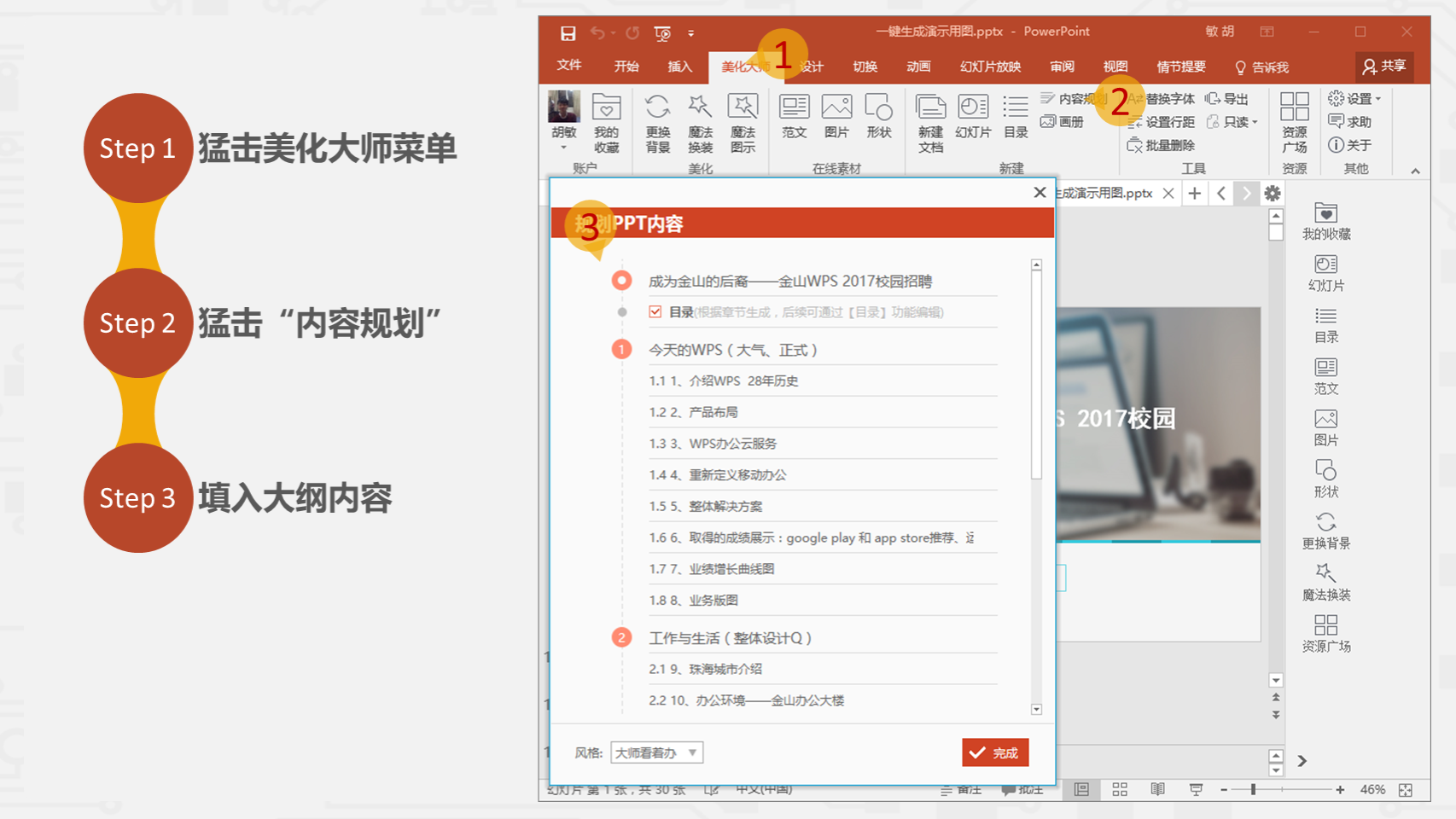Screen dimensions: 1456x819
Task: Click 我的收藏 in right sidebar
Action: (1326, 221)
